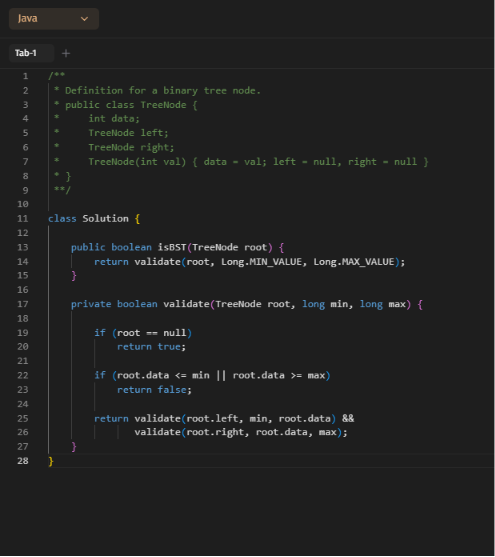Click 'TreeNode right;' comment line
Screen dimensions: 495x557
[x=131, y=147]
